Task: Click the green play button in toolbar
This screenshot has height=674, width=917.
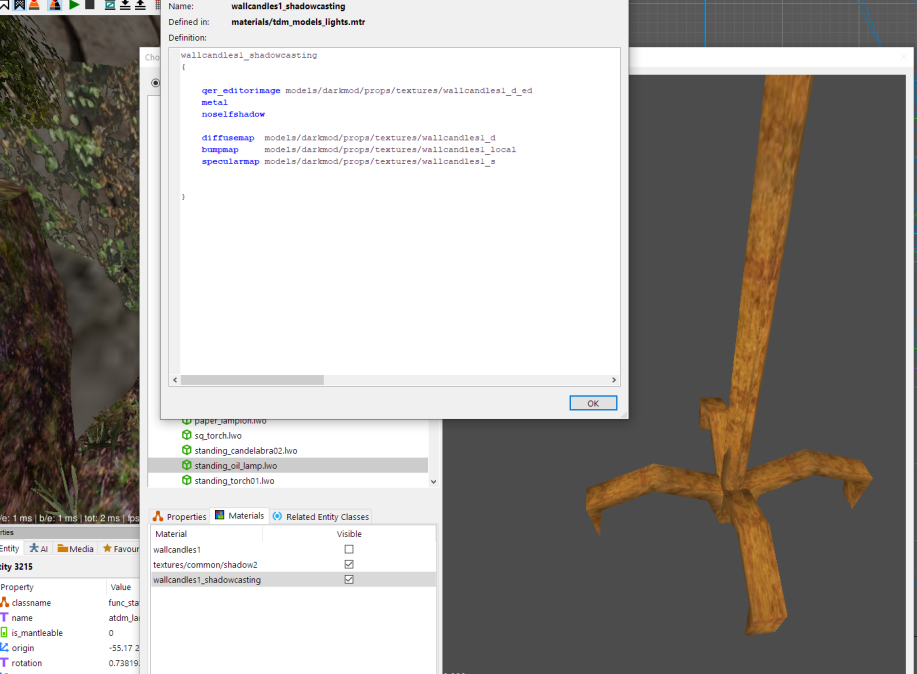Action: point(75,5)
